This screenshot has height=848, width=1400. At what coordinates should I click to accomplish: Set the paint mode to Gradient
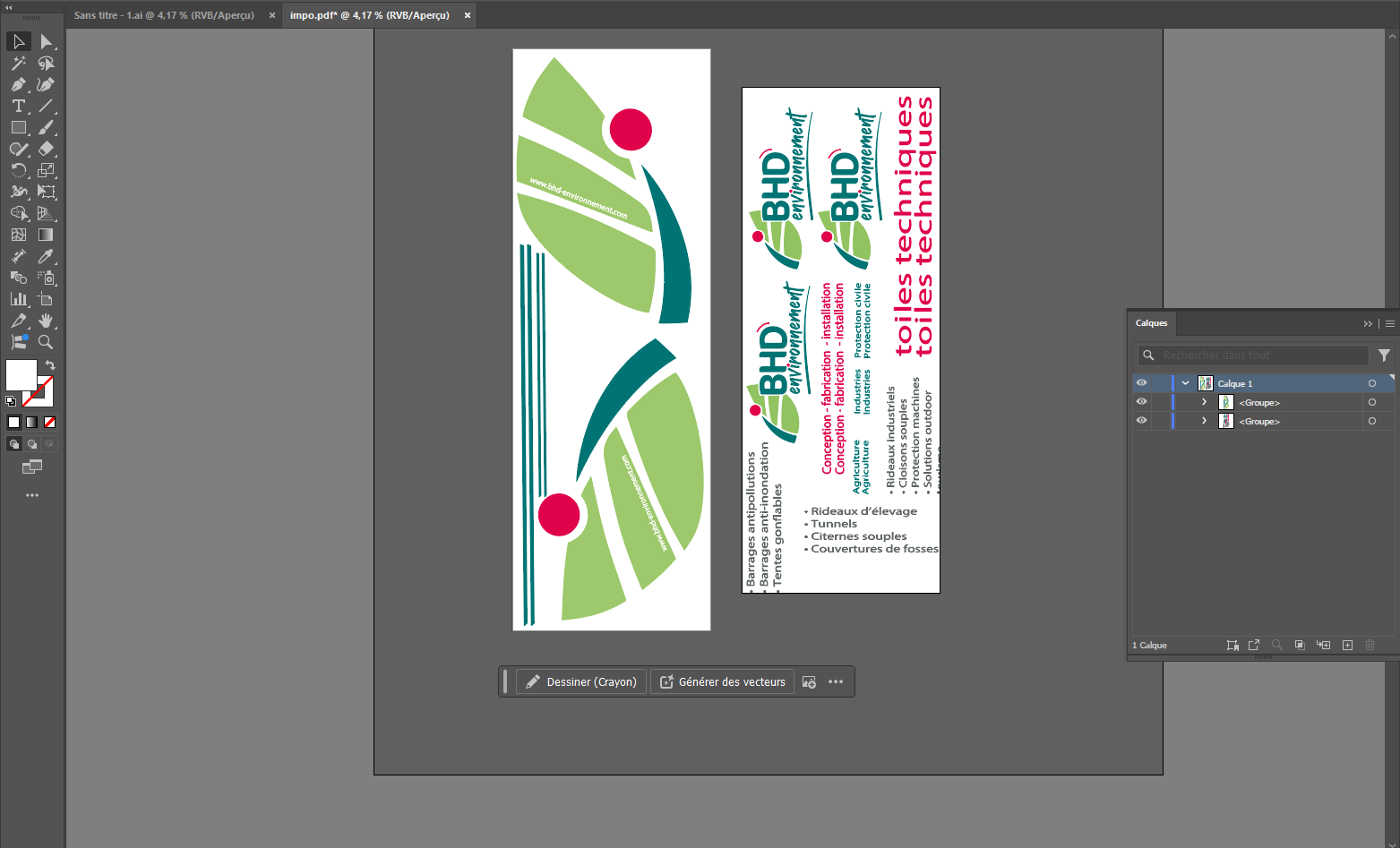click(x=31, y=422)
